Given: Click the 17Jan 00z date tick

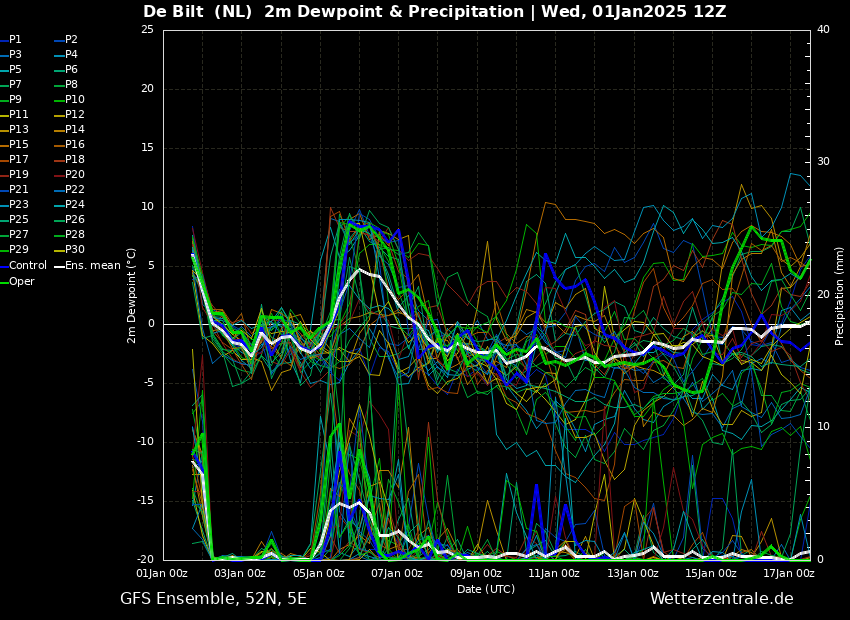Looking at the screenshot, I should click(x=788, y=574).
